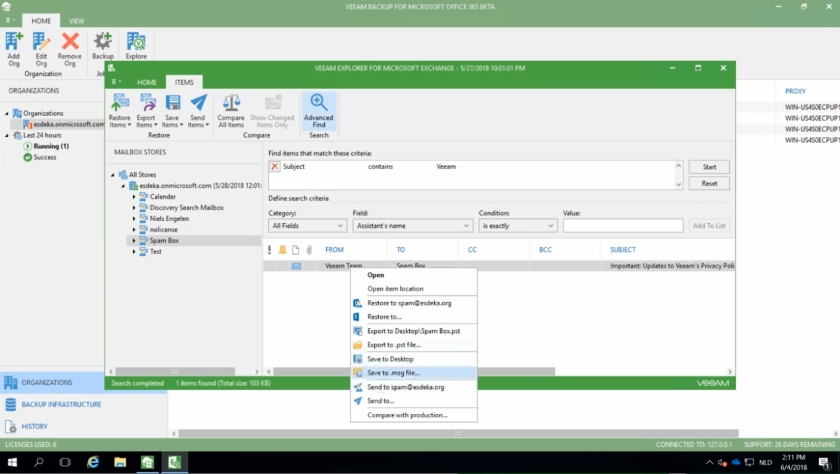Switch to the VIEW tab in the main window

click(77, 21)
